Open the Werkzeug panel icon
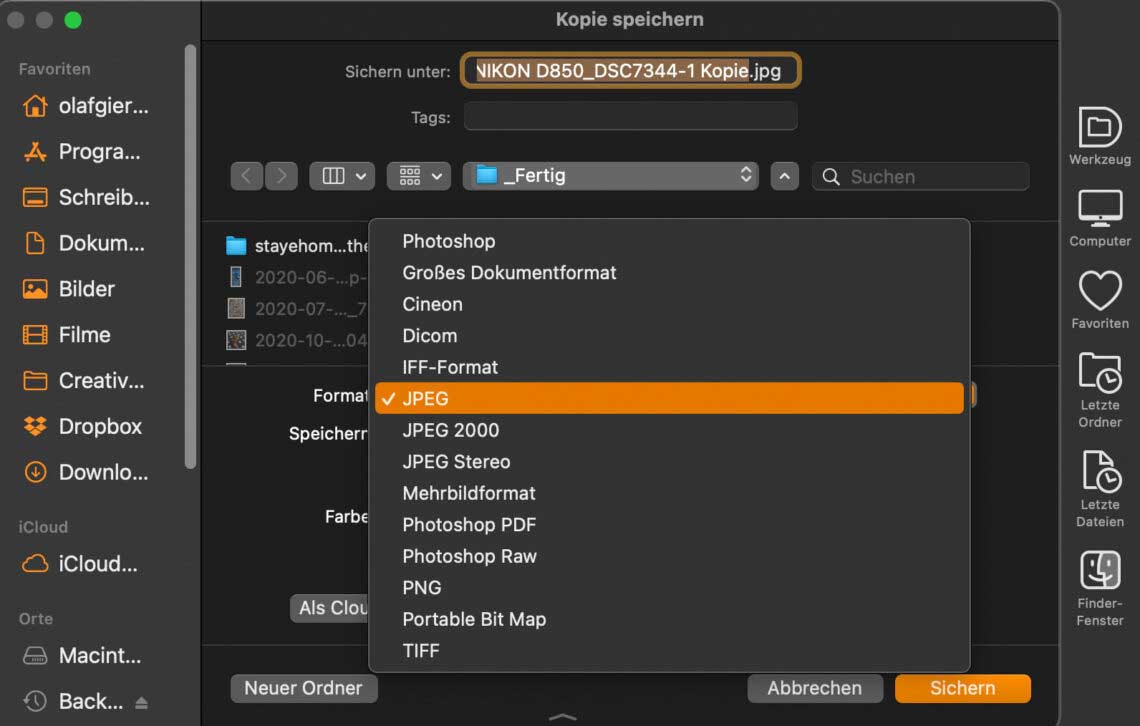Image resolution: width=1140 pixels, height=726 pixels. [x=1099, y=128]
